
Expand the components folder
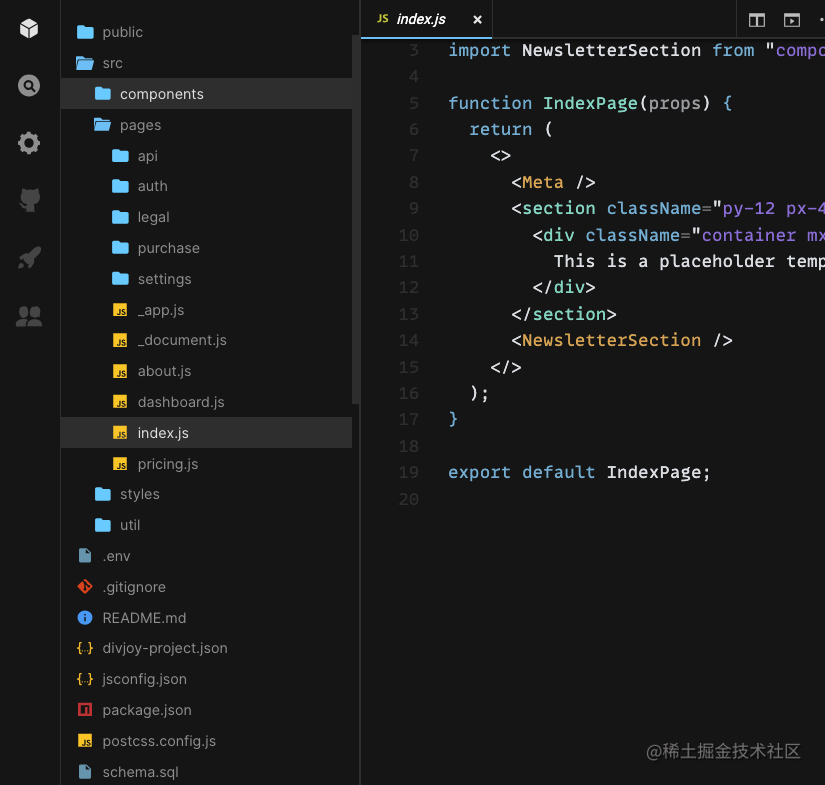pyautogui.click(x=206, y=94)
